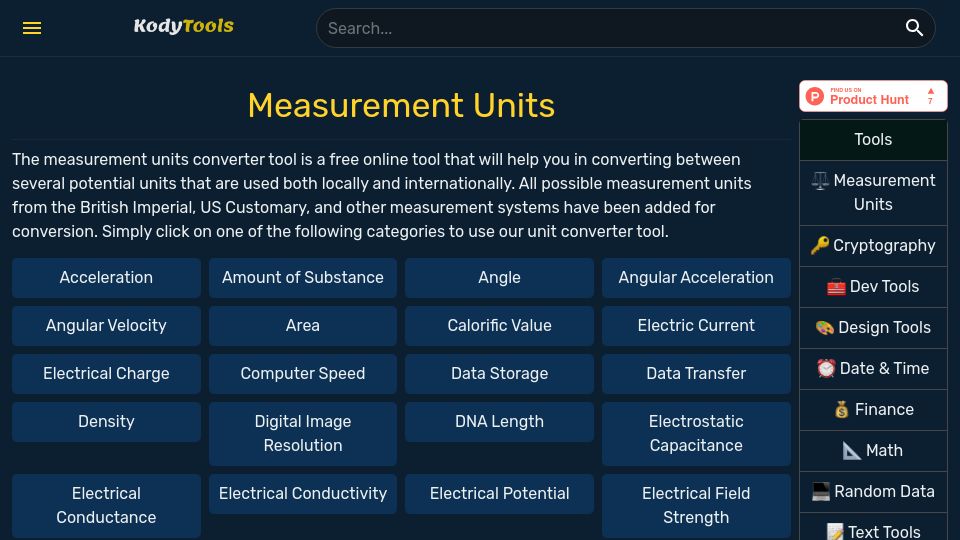Open the Electrical Conductance converter
The image size is (960, 540).
pos(107,506)
